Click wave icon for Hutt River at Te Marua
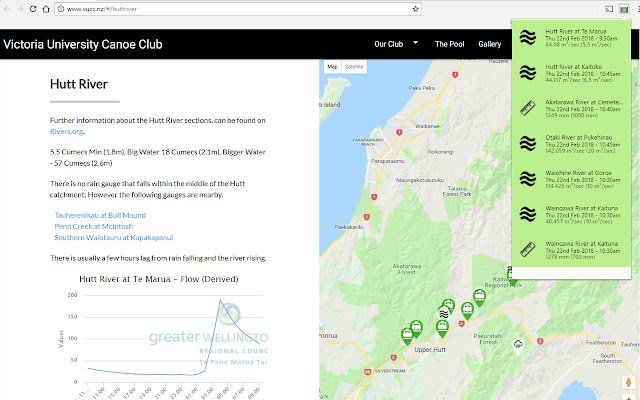The height and width of the screenshot is (400, 640). pyautogui.click(x=527, y=37)
